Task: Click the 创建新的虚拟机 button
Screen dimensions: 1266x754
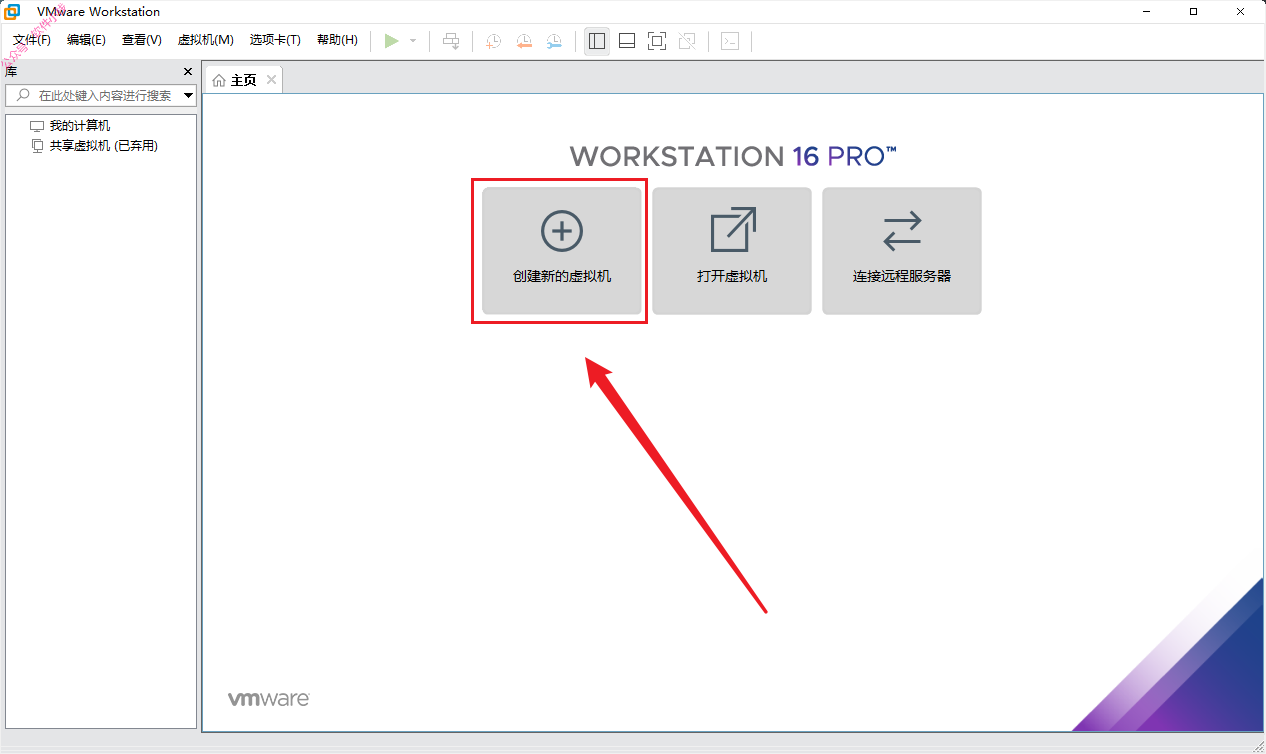Action: click(x=562, y=251)
